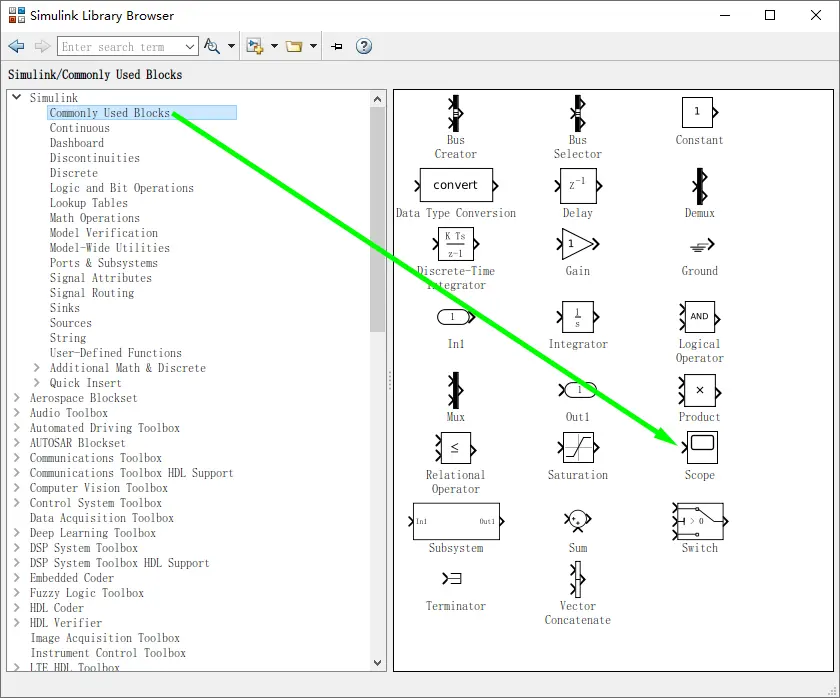Select the Switch block
Viewport: 840px width, 698px height.
[x=699, y=521]
